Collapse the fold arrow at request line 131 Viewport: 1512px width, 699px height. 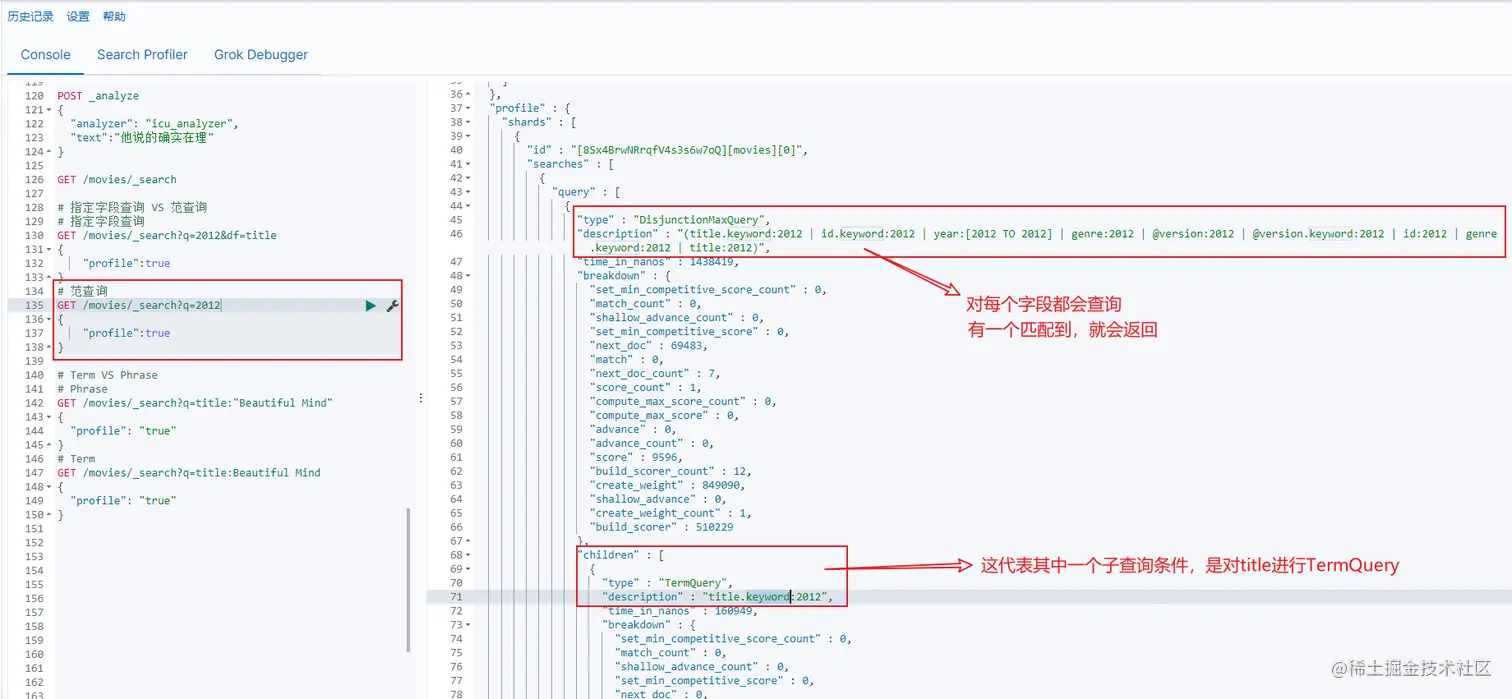click(49, 249)
